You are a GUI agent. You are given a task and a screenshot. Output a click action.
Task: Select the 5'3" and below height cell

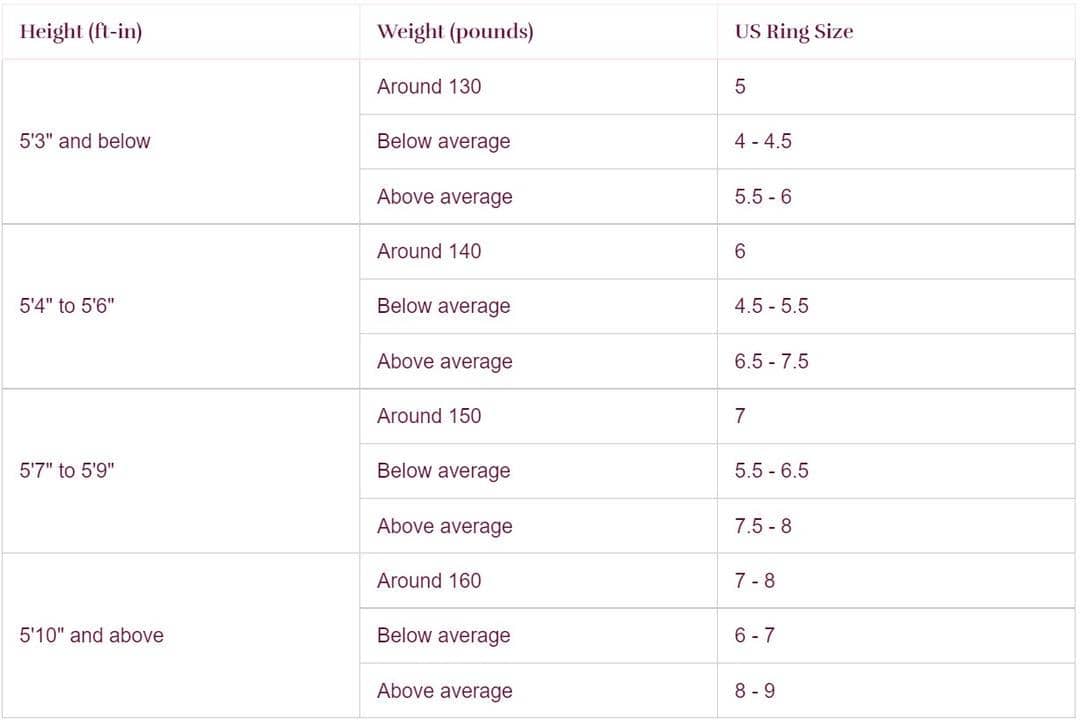tap(85, 142)
